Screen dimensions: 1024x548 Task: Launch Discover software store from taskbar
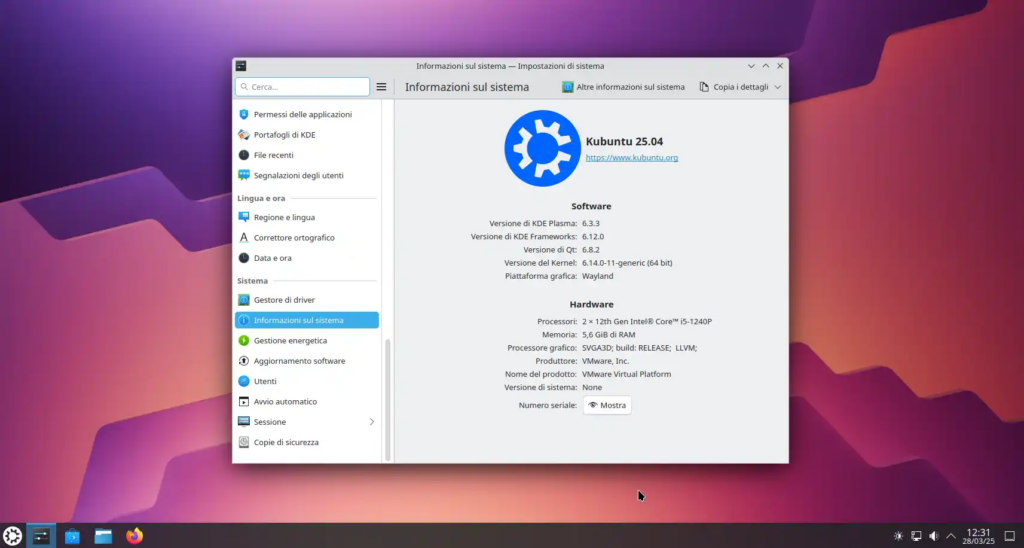(x=72, y=536)
